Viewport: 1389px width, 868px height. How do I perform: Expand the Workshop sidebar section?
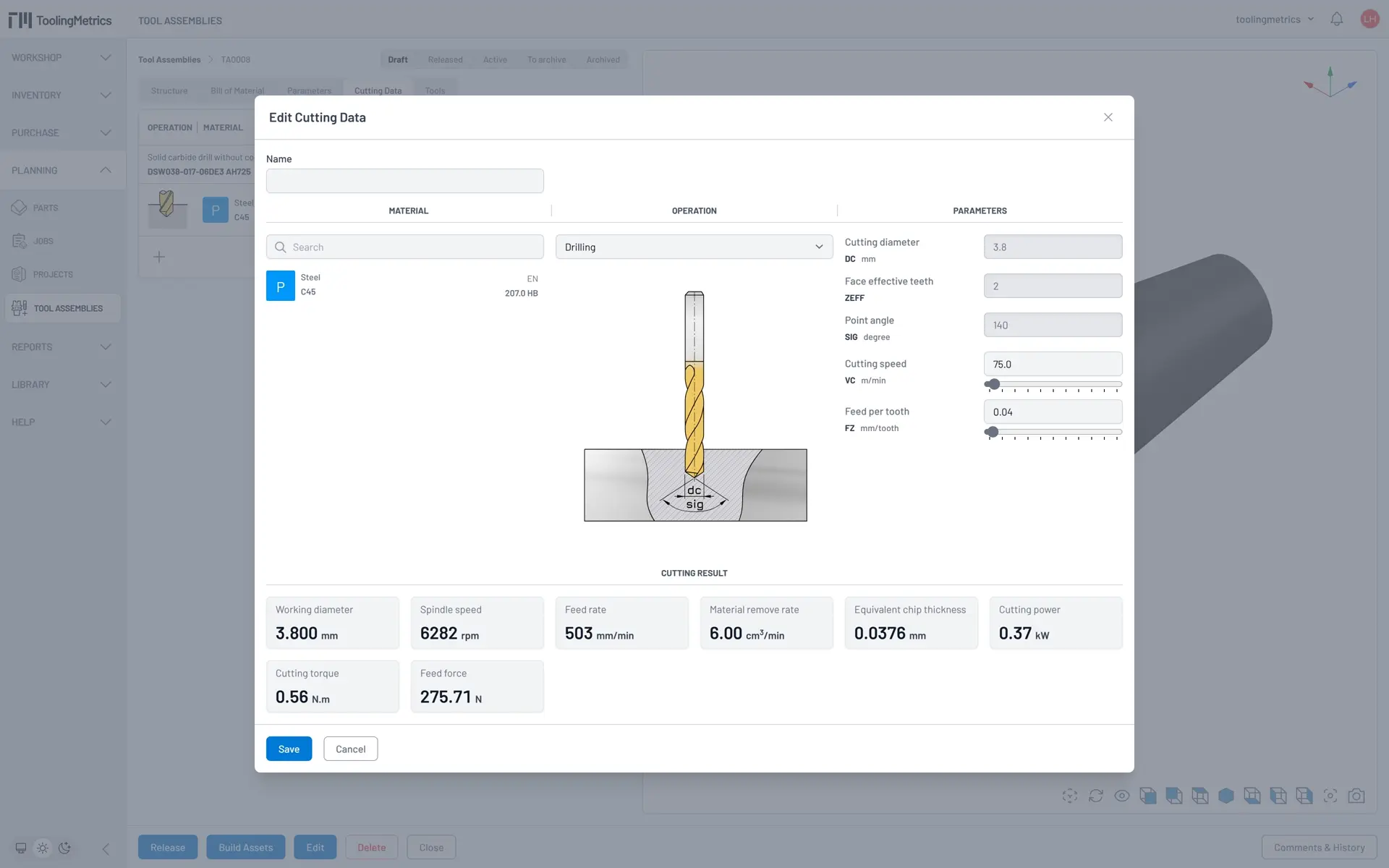click(x=63, y=57)
